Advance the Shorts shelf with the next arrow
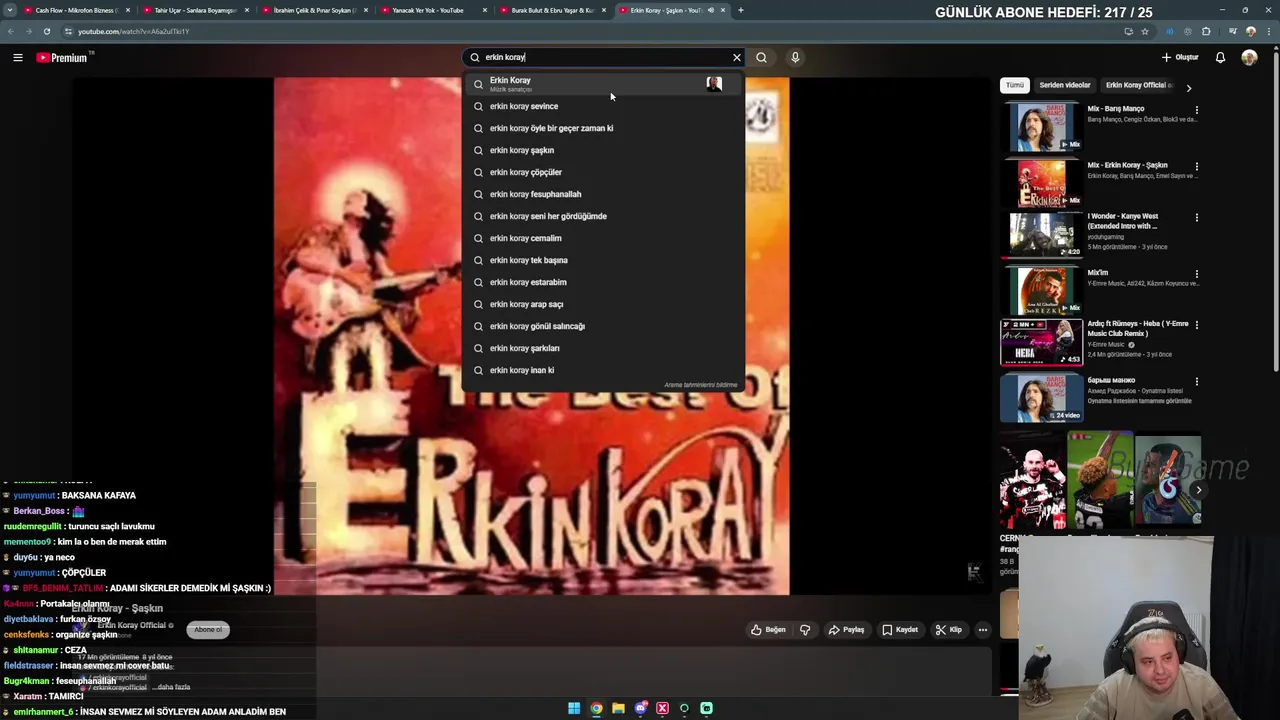1280x720 pixels. (1198, 490)
